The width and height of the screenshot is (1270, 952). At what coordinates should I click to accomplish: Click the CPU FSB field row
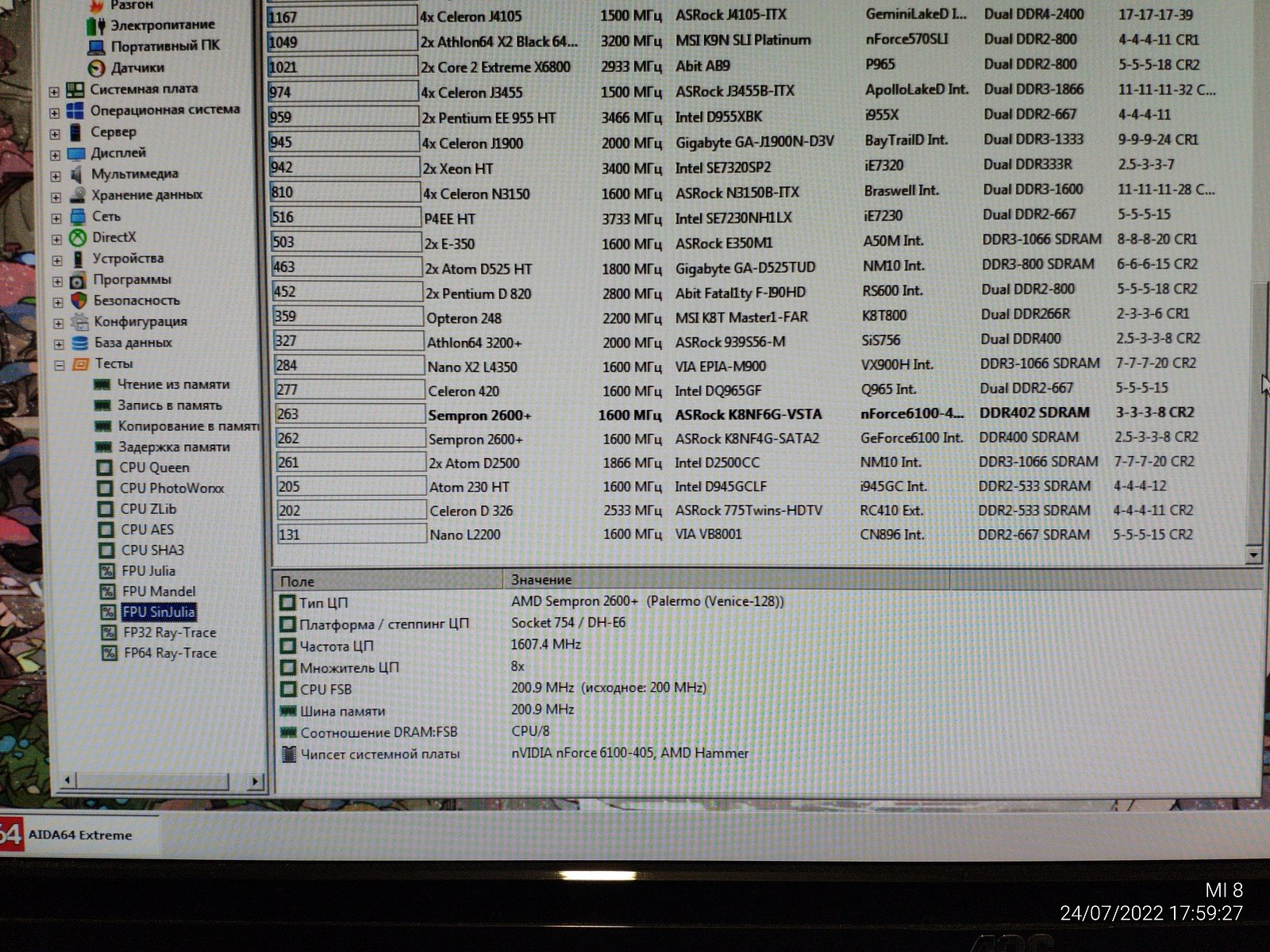coord(494,689)
